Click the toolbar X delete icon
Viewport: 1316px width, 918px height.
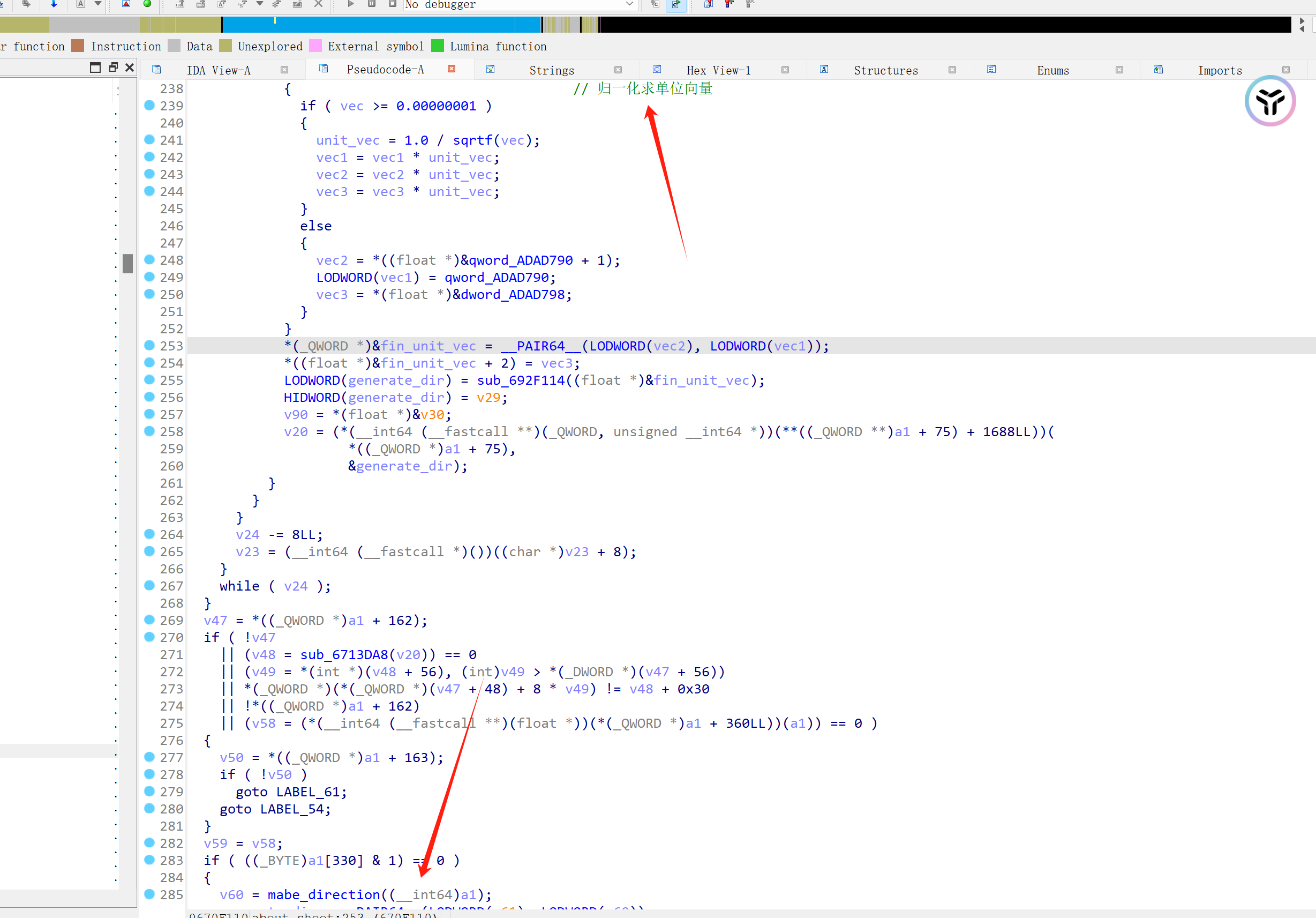319,4
